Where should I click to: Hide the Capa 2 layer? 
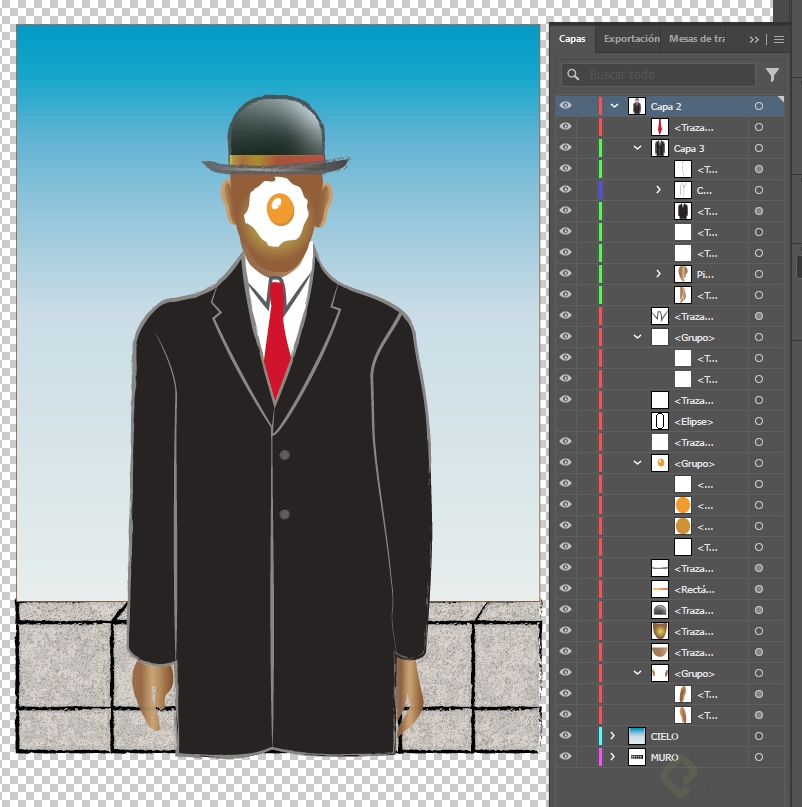click(x=566, y=106)
